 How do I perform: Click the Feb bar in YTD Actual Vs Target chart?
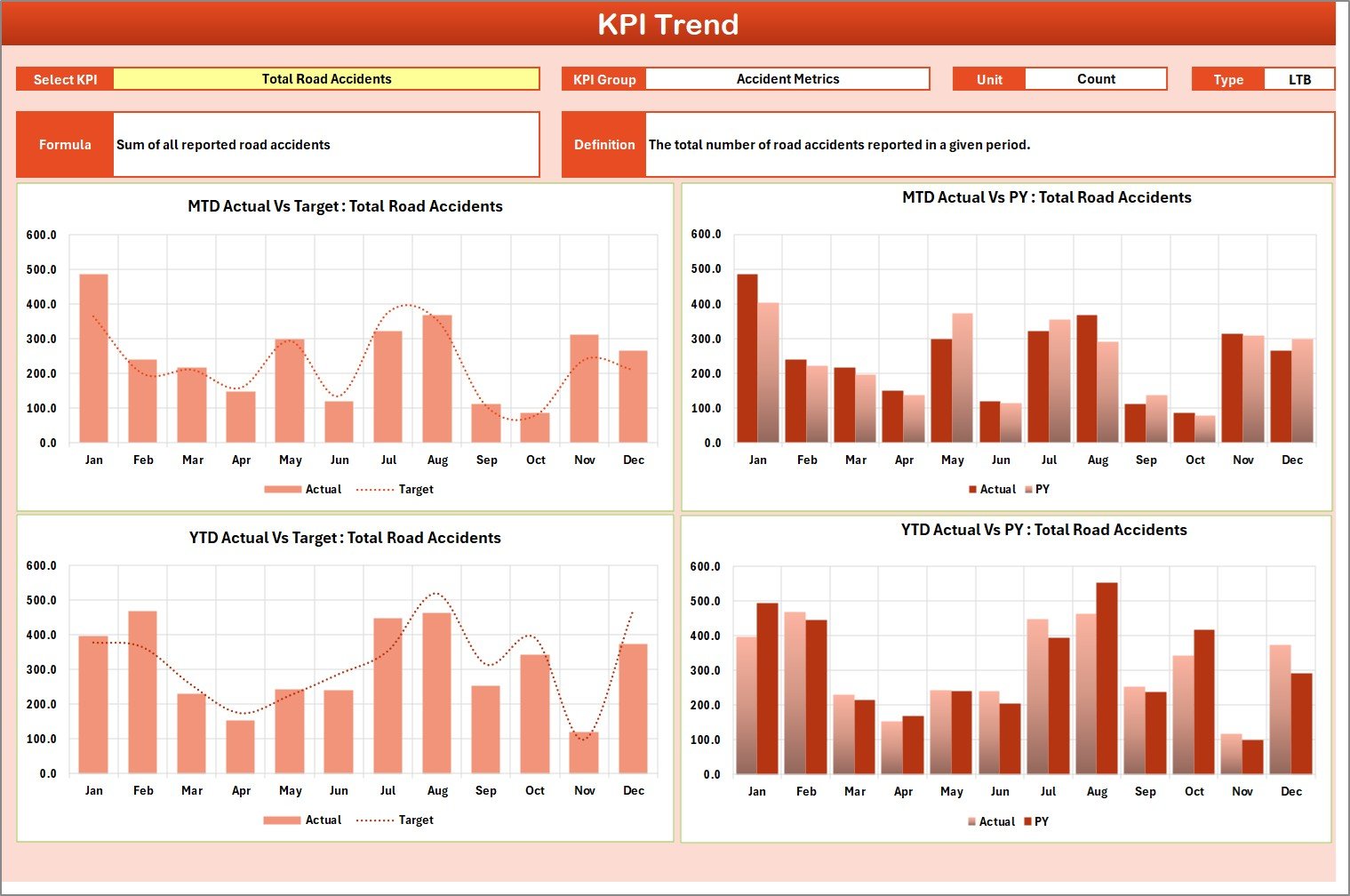click(x=142, y=692)
